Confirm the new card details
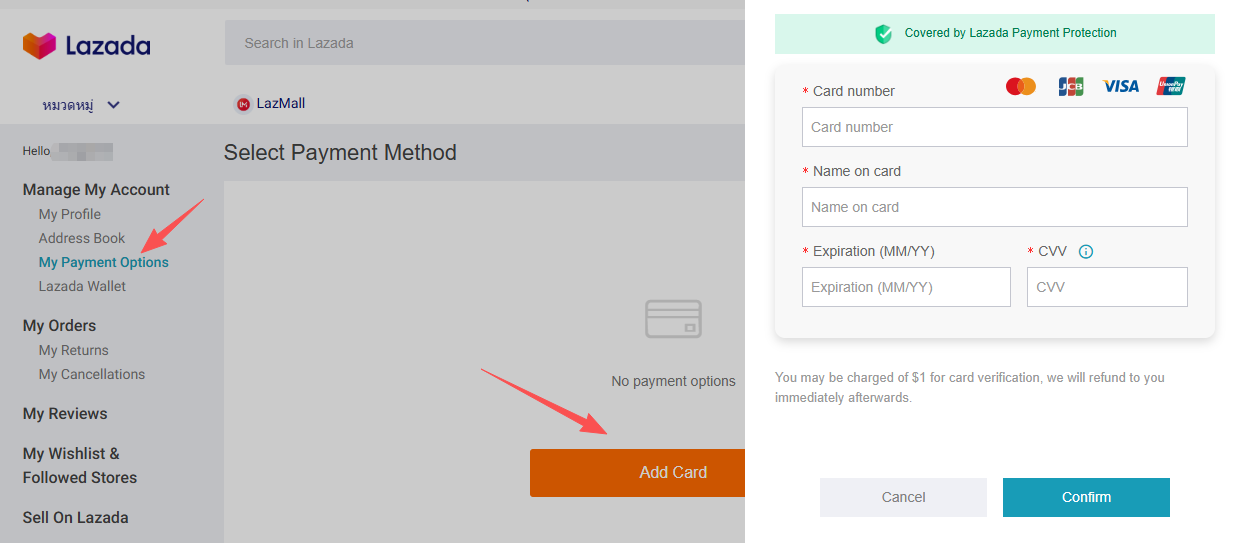The image size is (1241, 543). (1086, 497)
